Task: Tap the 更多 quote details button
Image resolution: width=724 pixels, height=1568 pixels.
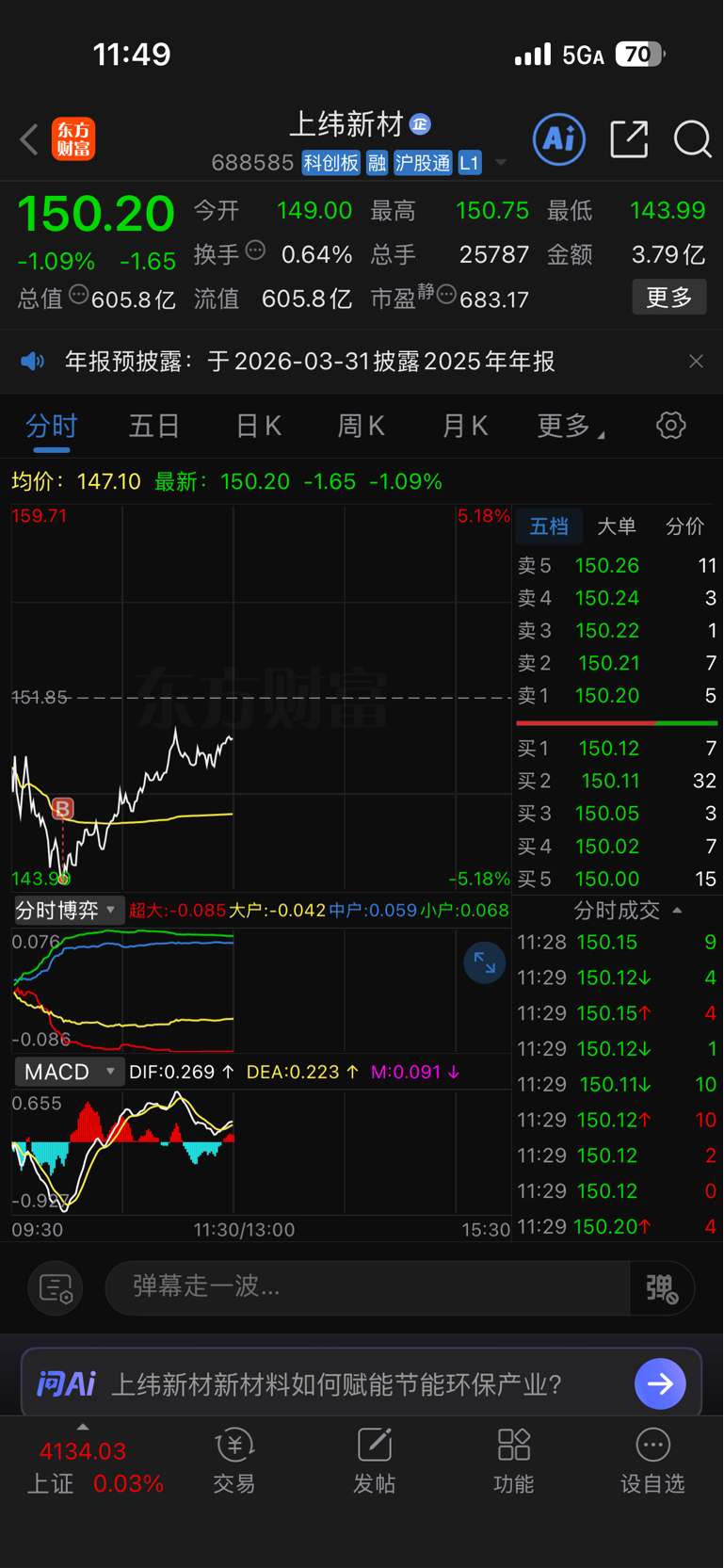Action: tap(669, 298)
